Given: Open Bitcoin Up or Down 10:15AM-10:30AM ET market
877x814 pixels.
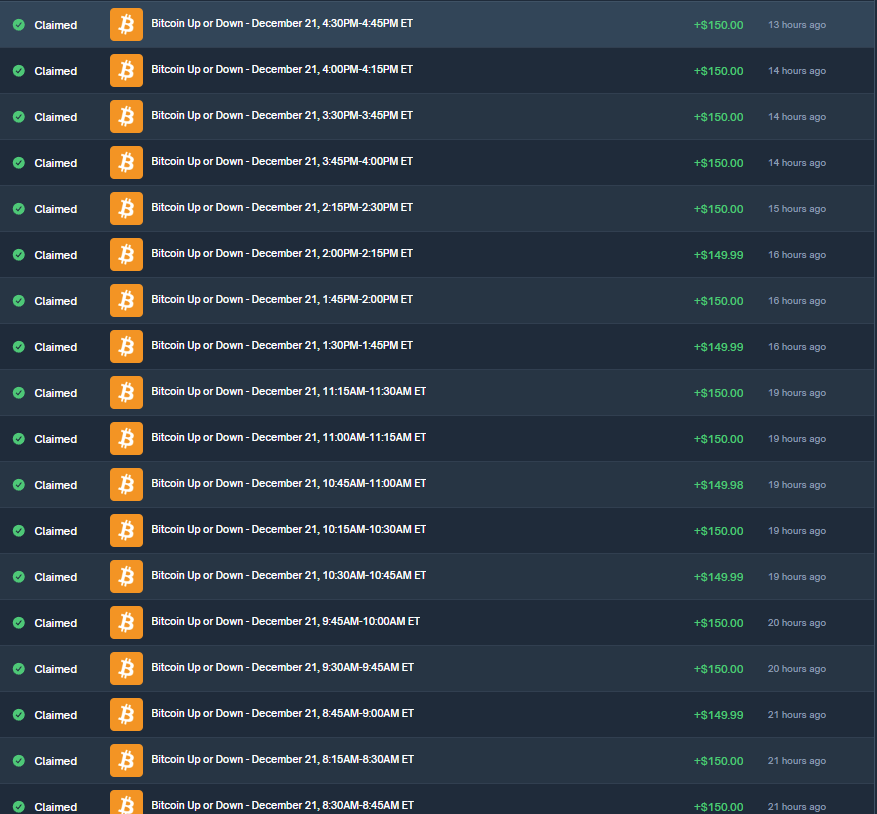Looking at the screenshot, I should coord(289,529).
